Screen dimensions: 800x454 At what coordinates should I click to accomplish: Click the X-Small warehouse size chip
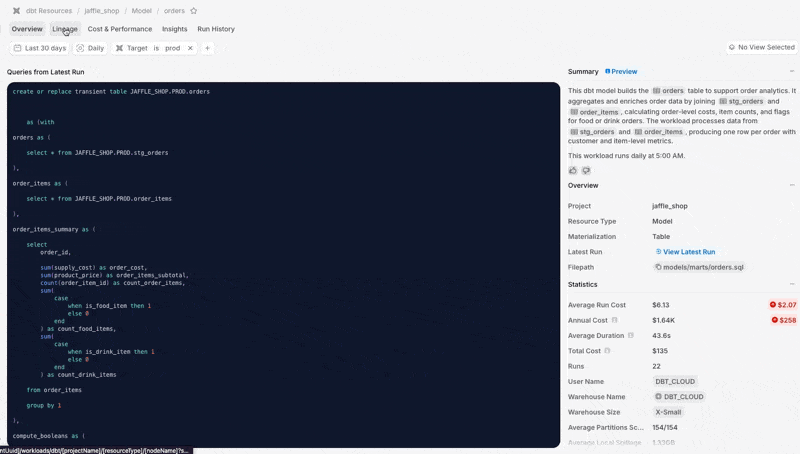click(668, 412)
